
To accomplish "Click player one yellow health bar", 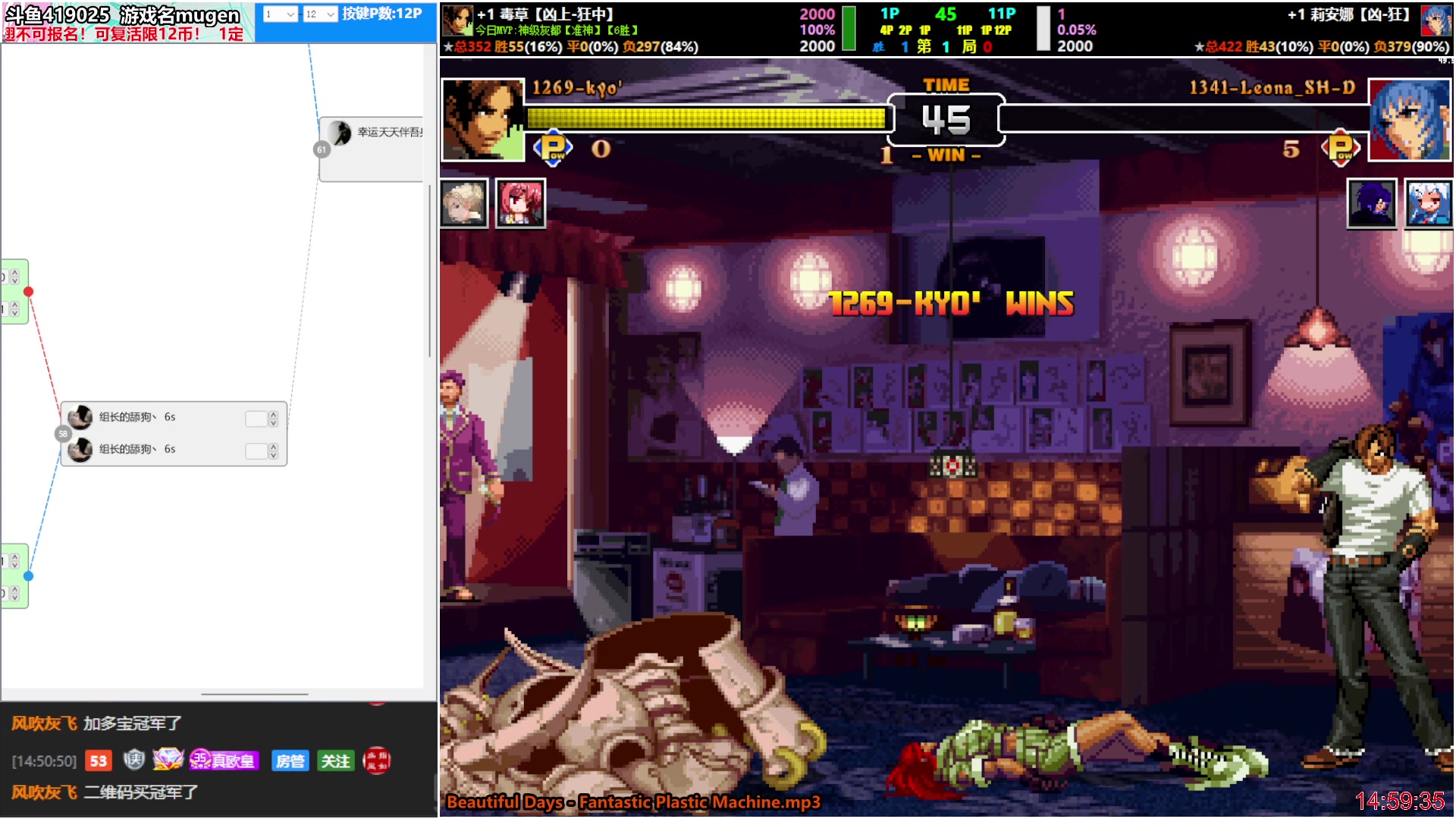I will coord(707,118).
